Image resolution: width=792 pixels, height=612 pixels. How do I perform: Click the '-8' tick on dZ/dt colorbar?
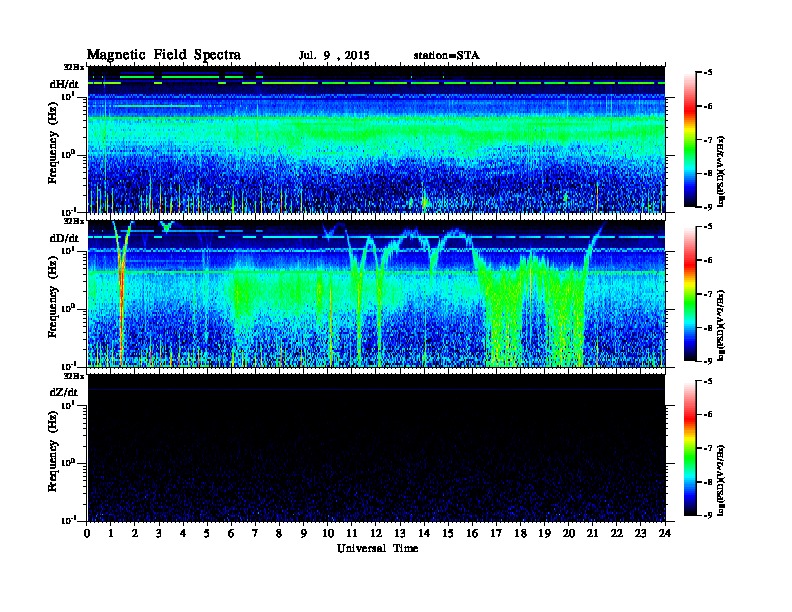click(x=708, y=482)
